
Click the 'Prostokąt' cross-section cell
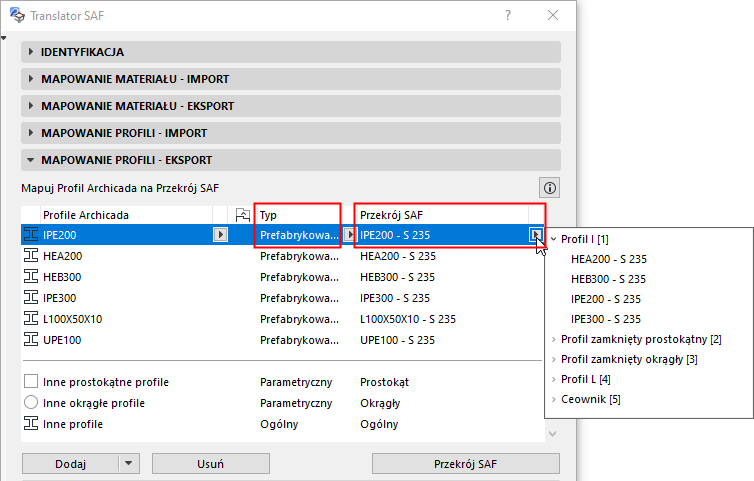384,382
